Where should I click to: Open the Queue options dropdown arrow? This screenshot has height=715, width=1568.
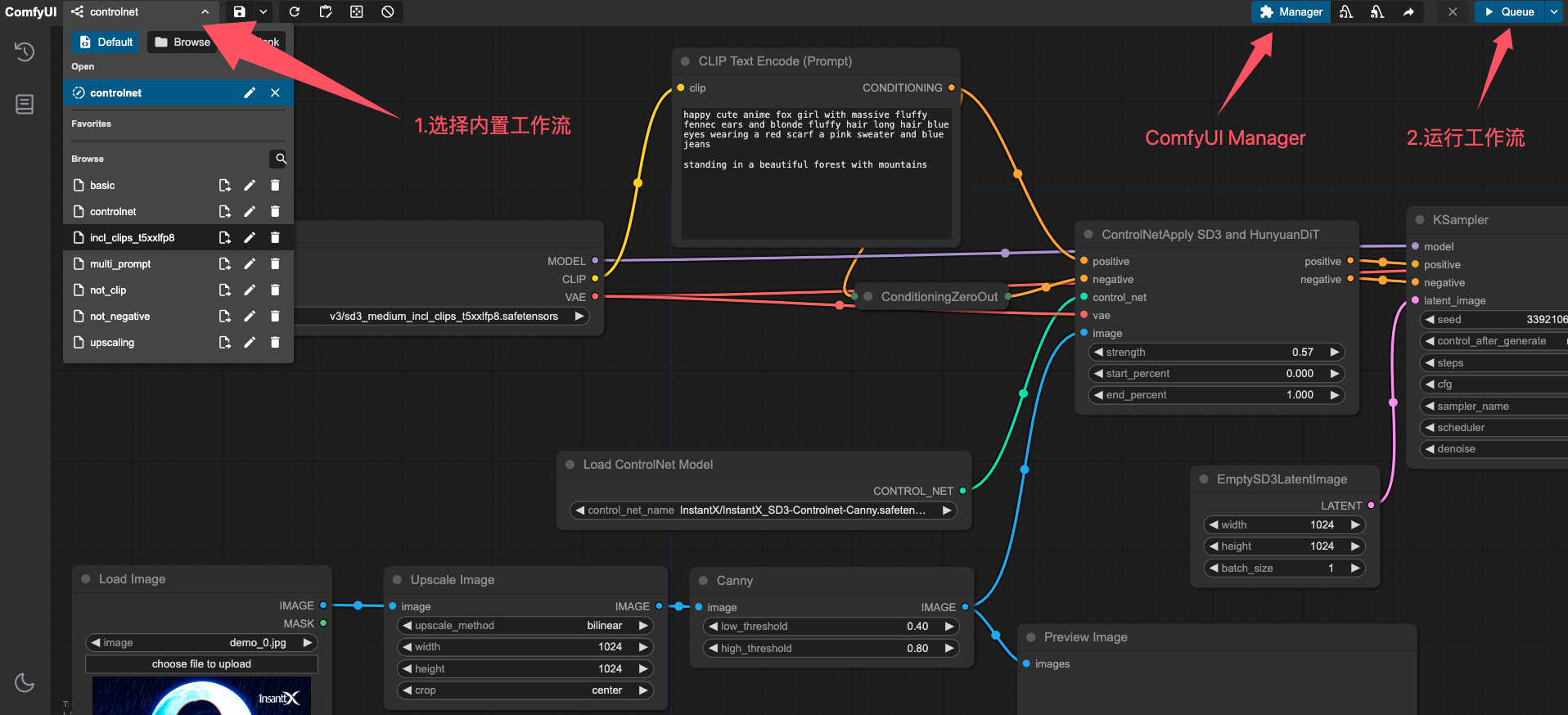[1554, 11]
